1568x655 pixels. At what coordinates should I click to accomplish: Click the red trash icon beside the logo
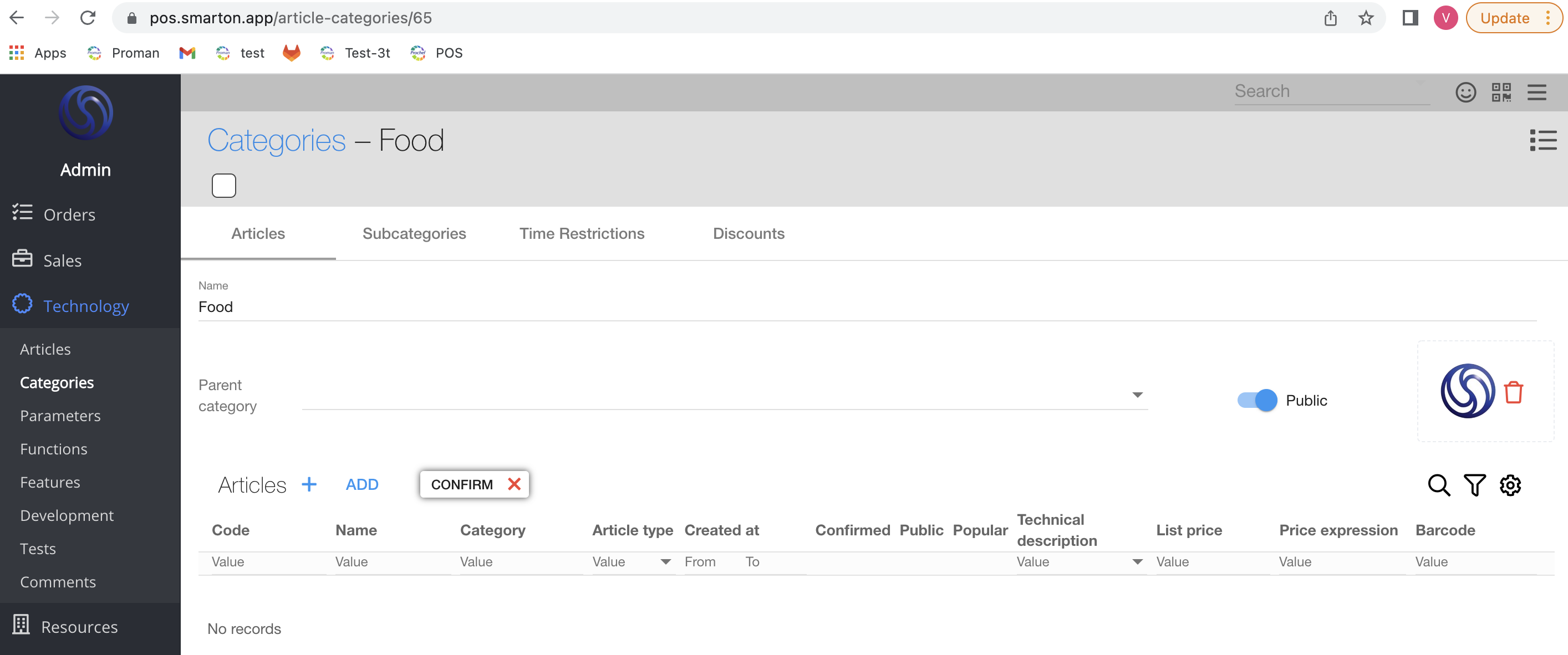[x=1513, y=392]
